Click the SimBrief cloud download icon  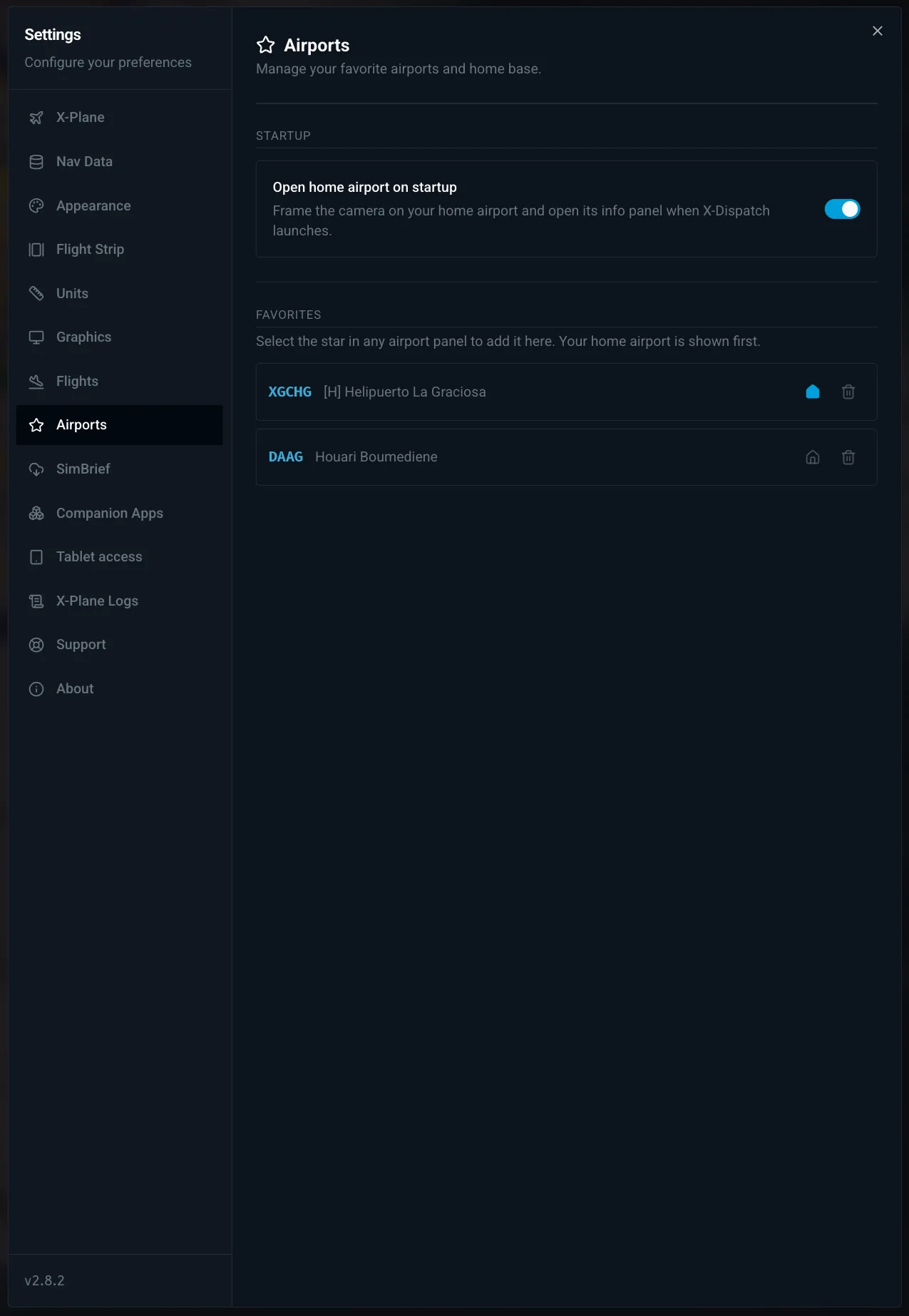pos(36,469)
